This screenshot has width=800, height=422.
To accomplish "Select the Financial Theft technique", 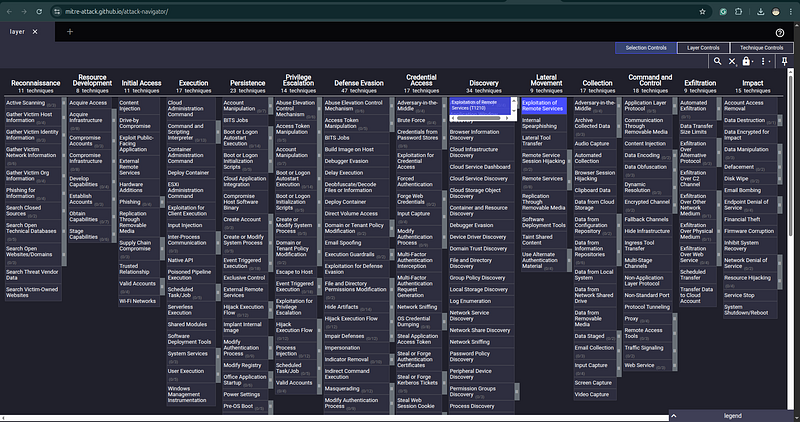I will pyautogui.click(x=750, y=219).
